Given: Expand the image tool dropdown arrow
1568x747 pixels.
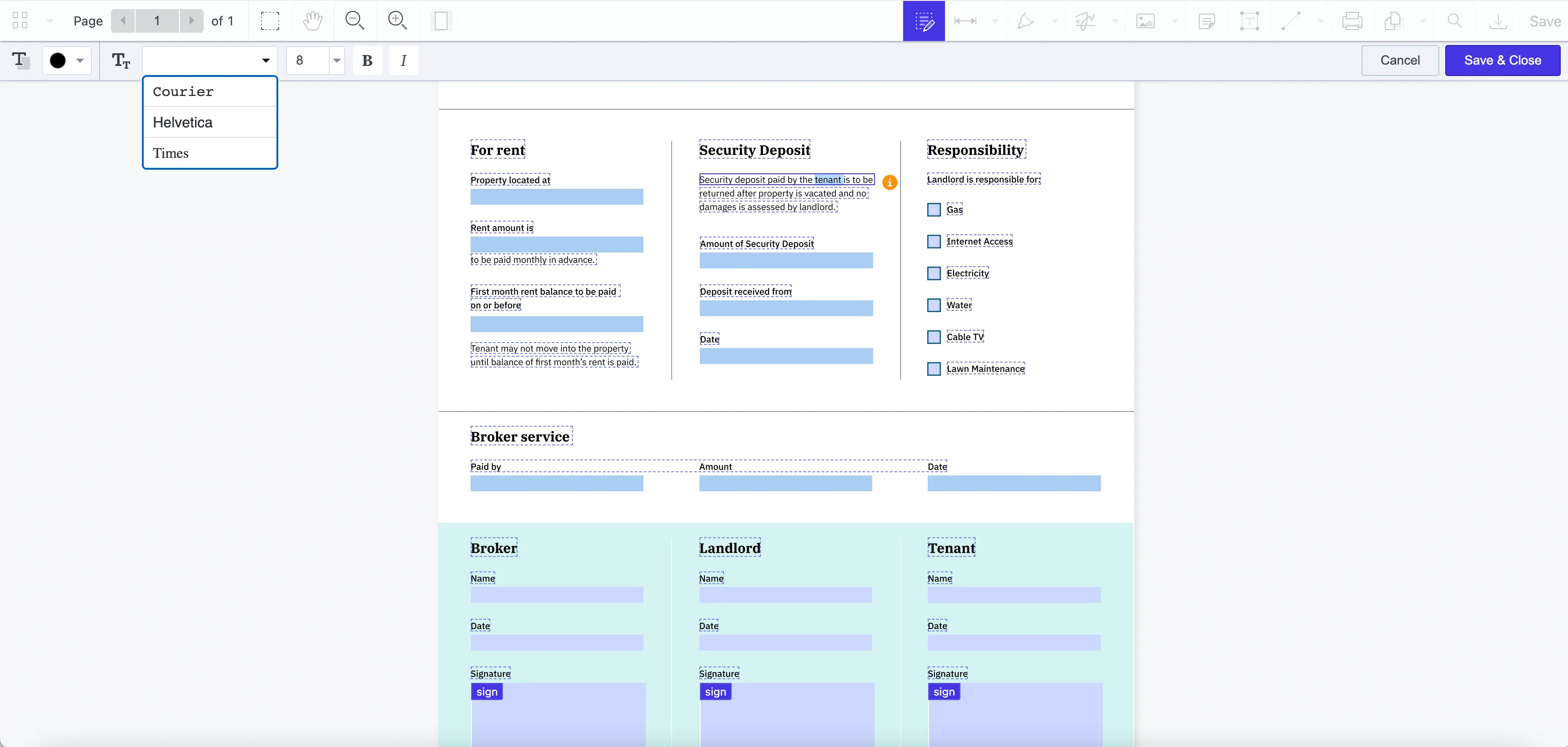Looking at the screenshot, I should (1175, 20).
